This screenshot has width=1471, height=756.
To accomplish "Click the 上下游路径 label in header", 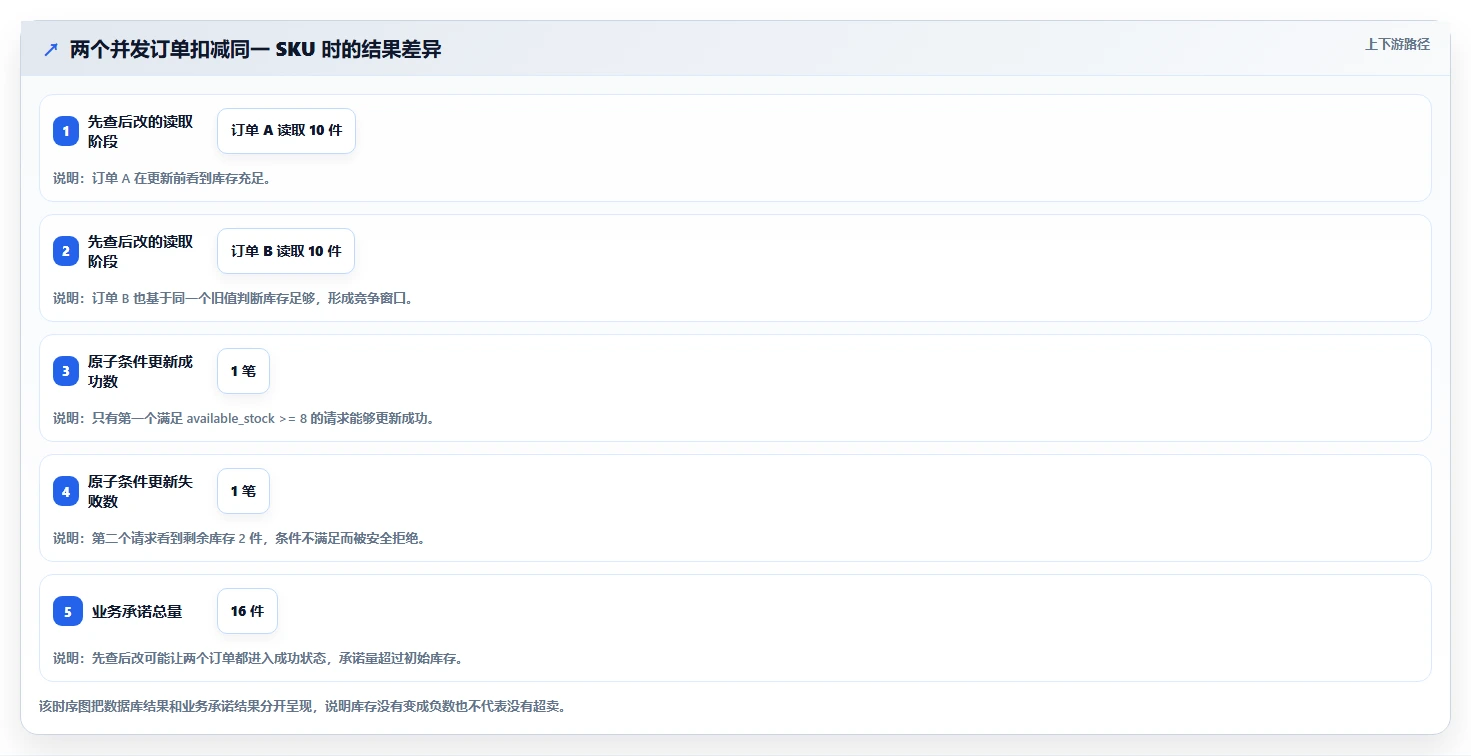I will [x=1397, y=44].
